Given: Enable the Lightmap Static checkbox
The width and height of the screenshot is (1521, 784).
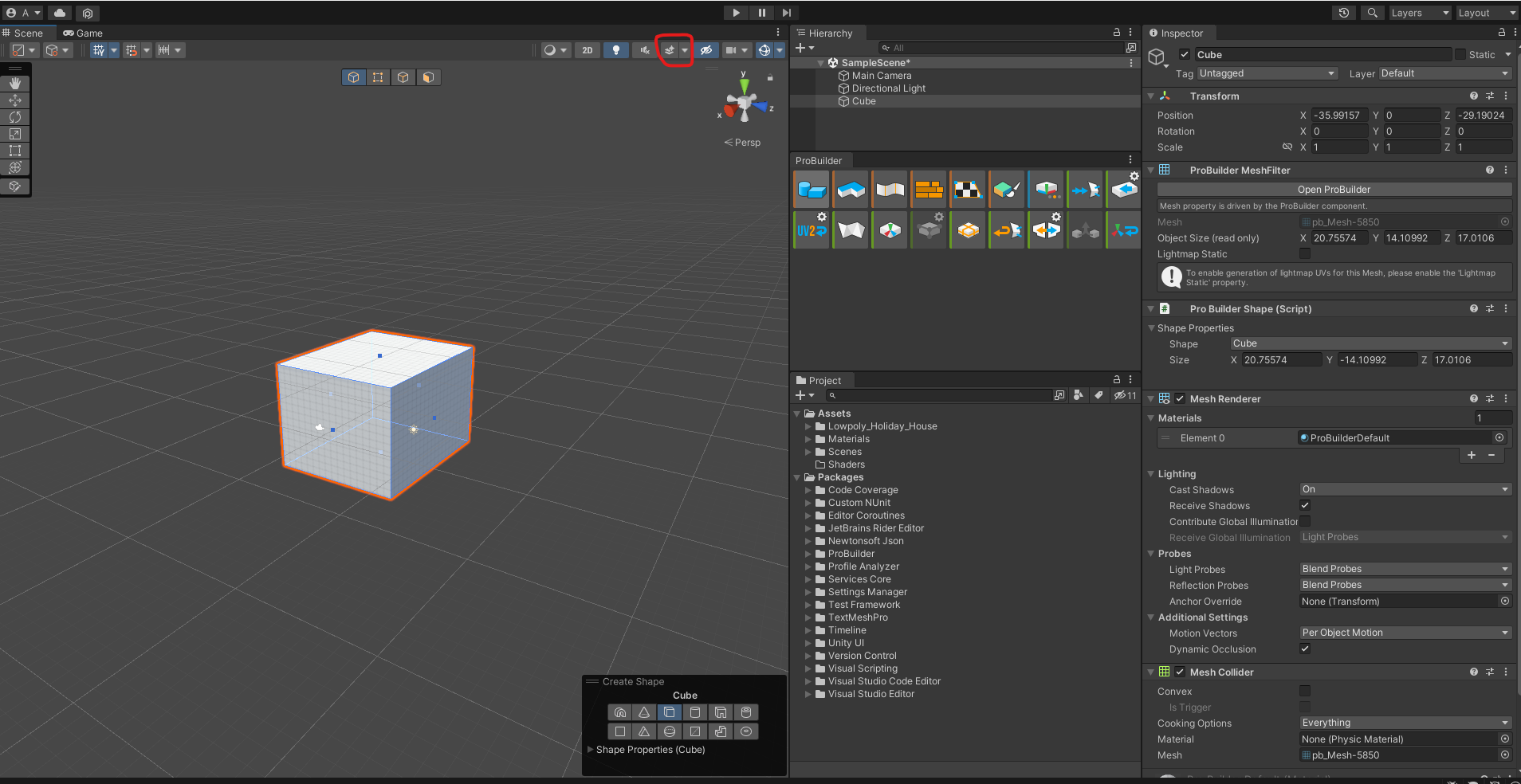Looking at the screenshot, I should click(x=1305, y=253).
